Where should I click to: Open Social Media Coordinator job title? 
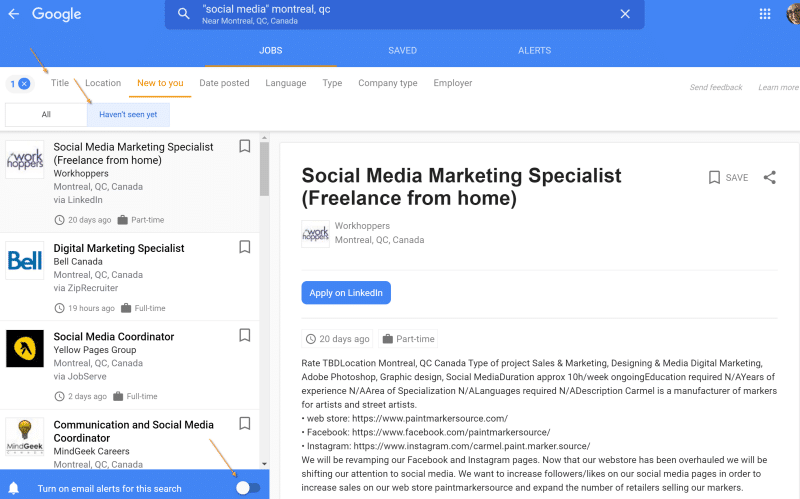(114, 336)
